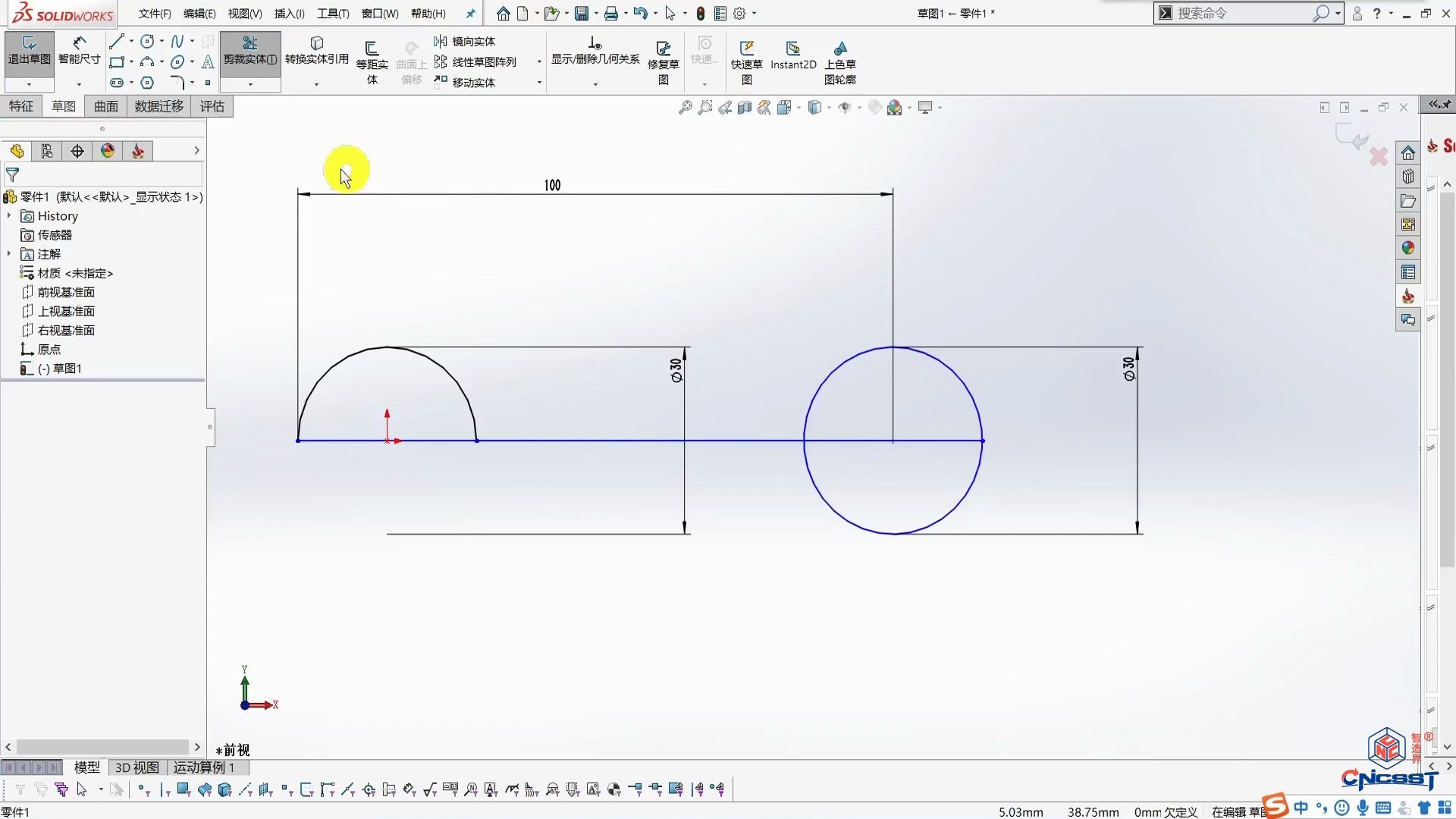The height and width of the screenshot is (819, 1456).
Task: Switch to the 评估 tab
Action: (x=212, y=106)
